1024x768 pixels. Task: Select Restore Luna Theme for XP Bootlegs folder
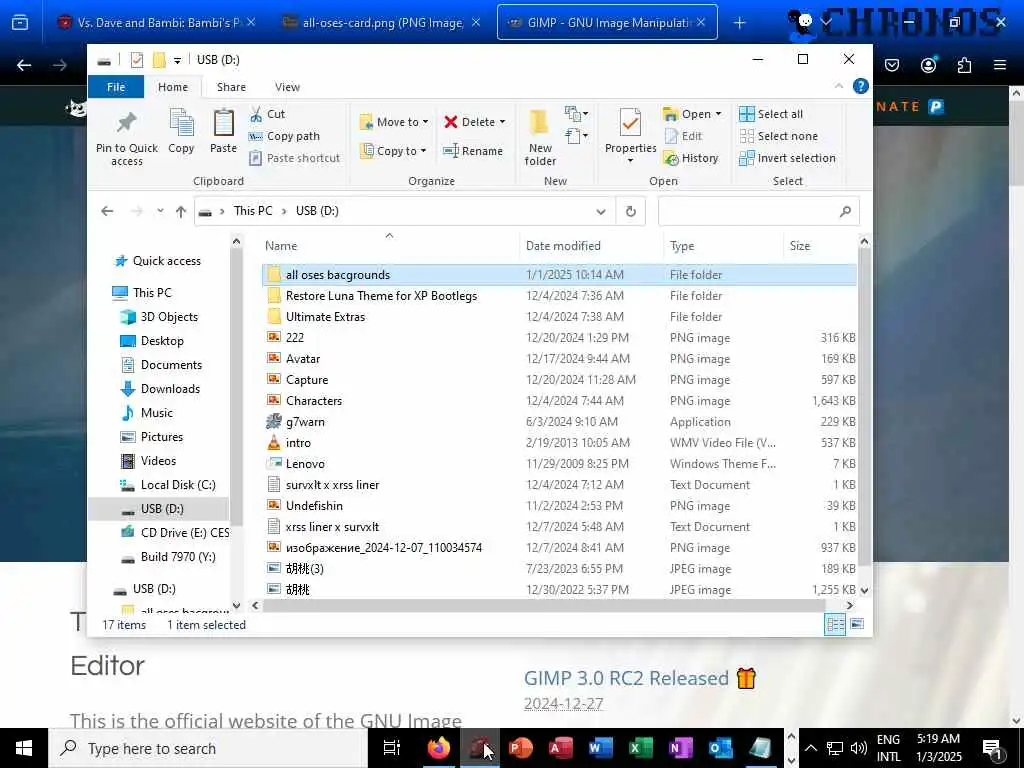tap(559, 295)
